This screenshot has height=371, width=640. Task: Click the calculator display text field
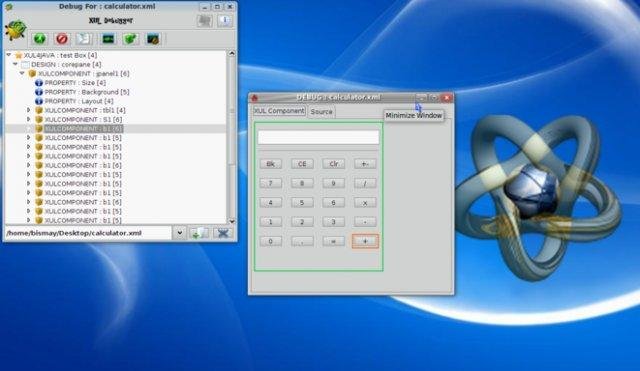coord(318,137)
